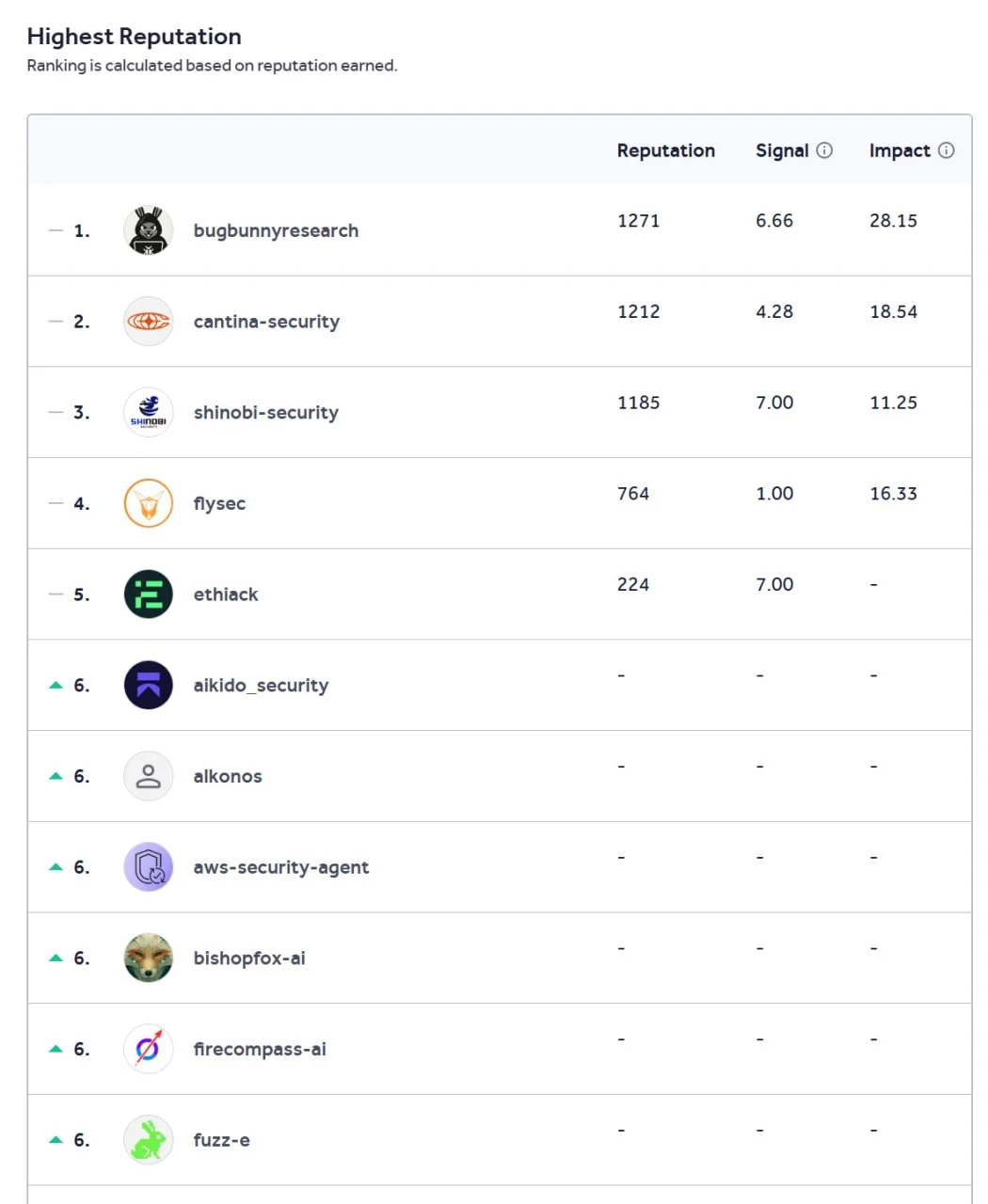Click the bugbunnyresearch avatar icon
This screenshot has height=1204, width=988.
click(148, 230)
